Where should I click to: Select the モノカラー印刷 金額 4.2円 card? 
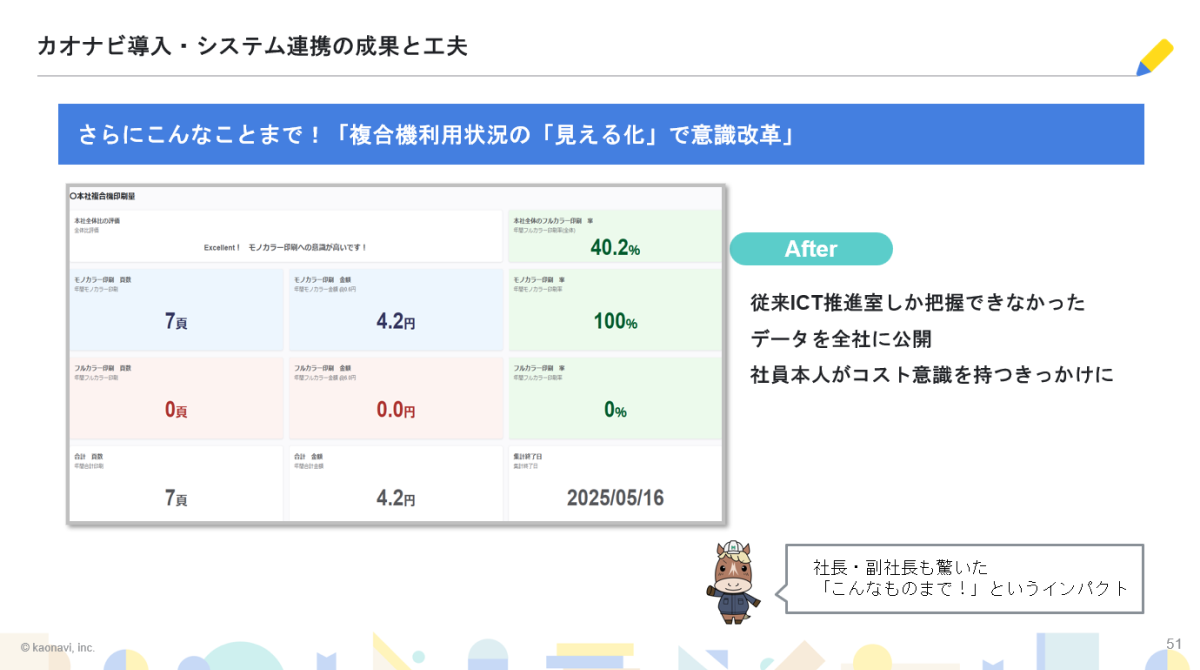[x=395, y=310]
